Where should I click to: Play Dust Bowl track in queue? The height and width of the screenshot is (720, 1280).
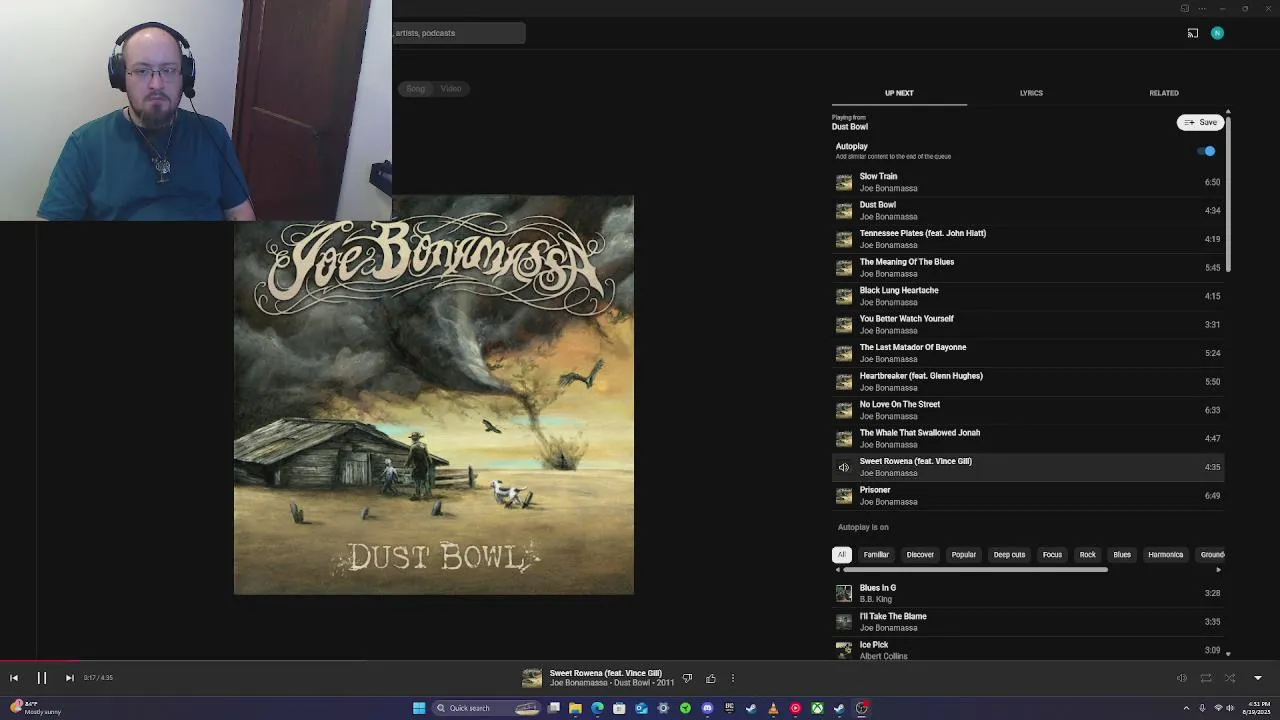click(1028, 210)
